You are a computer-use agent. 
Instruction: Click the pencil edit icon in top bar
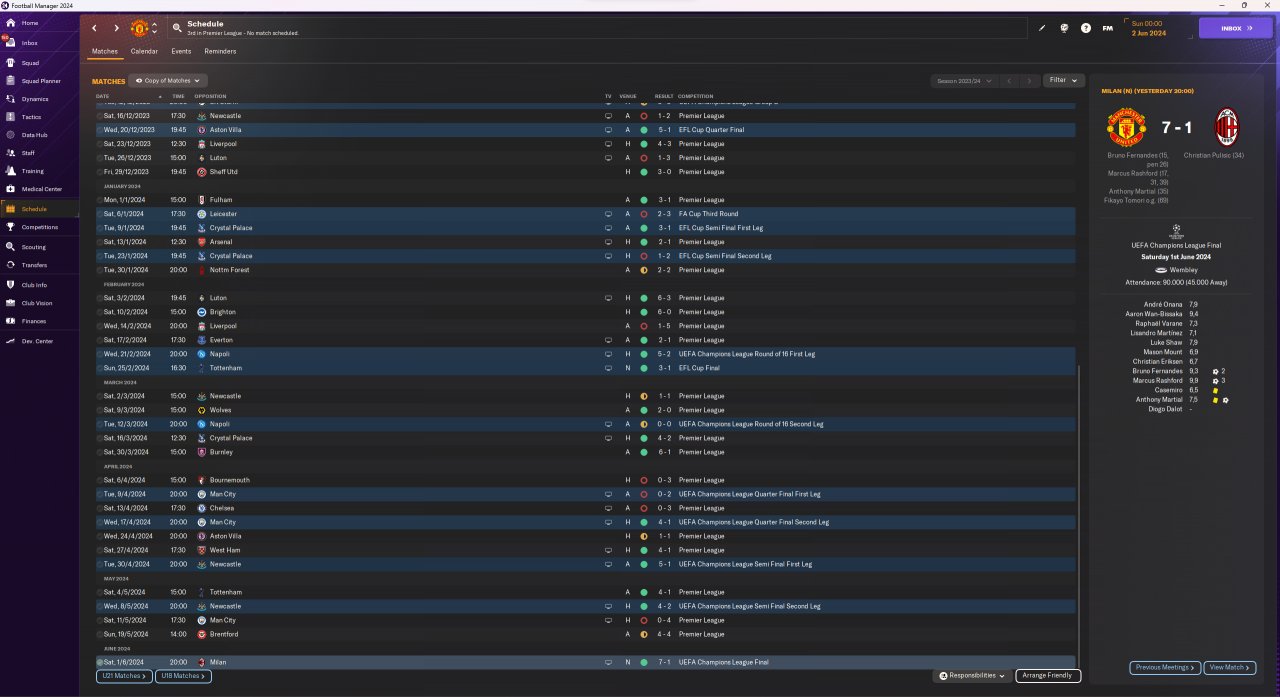(1041, 28)
